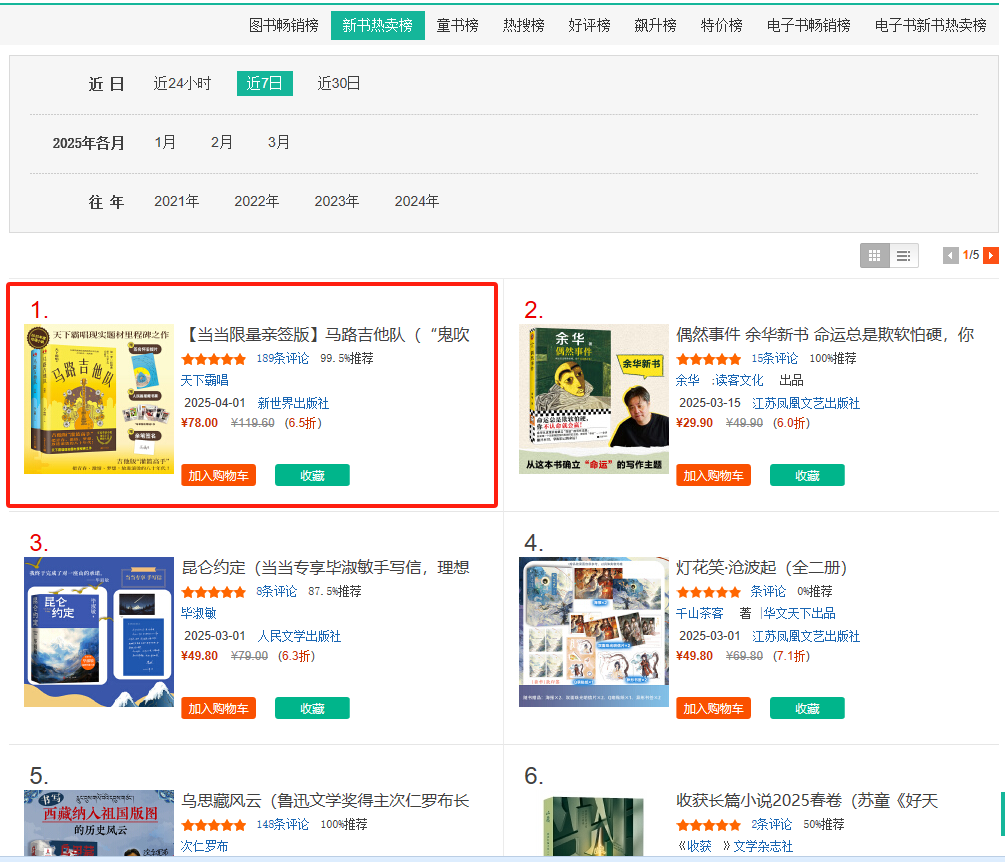This screenshot has height=862, width=1005.
Task: Open 电子书畅销榜 tab
Action: point(809,26)
